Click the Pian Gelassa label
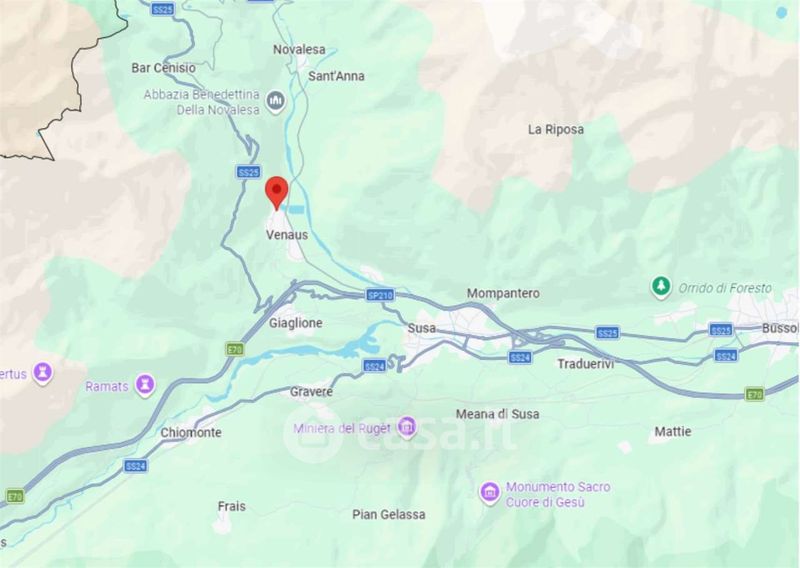Viewport: 800px width, 568px height. 389,514
